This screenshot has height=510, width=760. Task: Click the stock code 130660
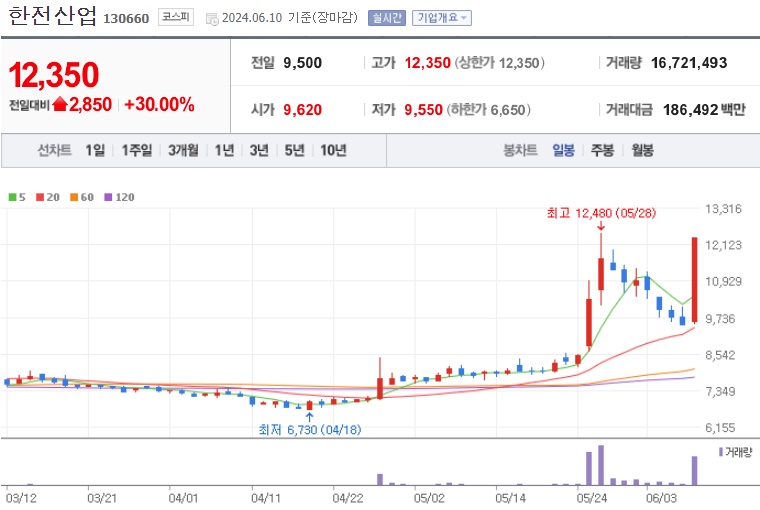pyautogui.click(x=126, y=18)
